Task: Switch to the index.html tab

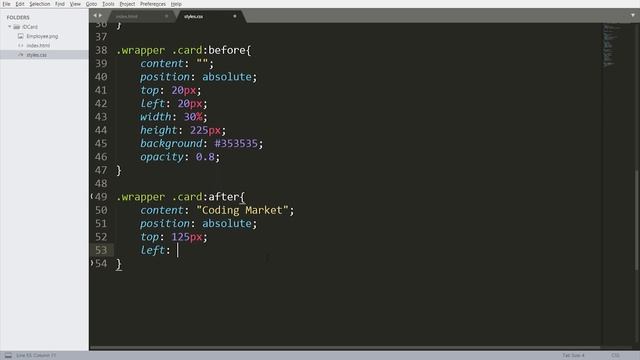Action: [x=127, y=16]
